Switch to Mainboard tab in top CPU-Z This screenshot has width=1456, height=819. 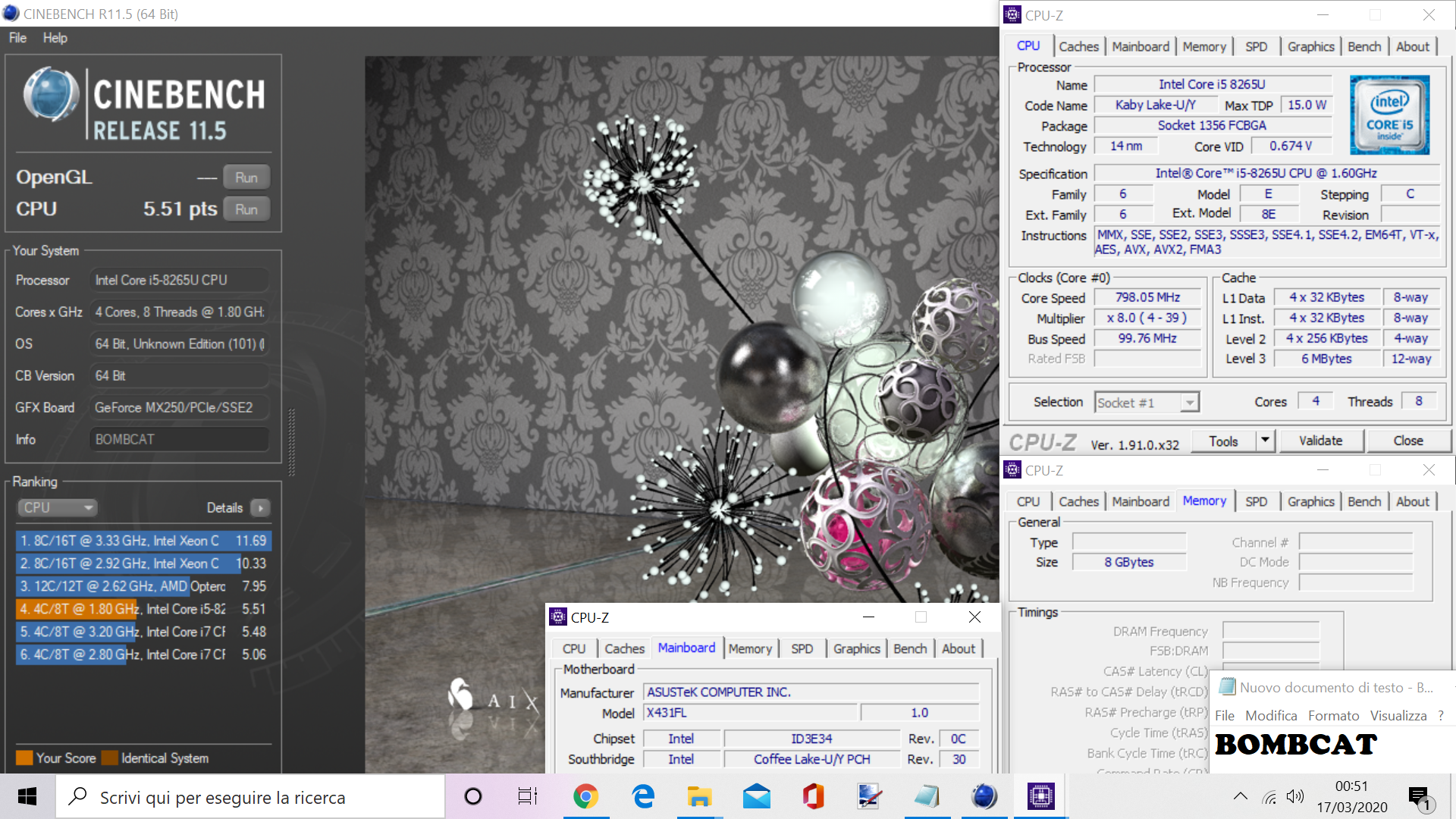pyautogui.click(x=1141, y=47)
